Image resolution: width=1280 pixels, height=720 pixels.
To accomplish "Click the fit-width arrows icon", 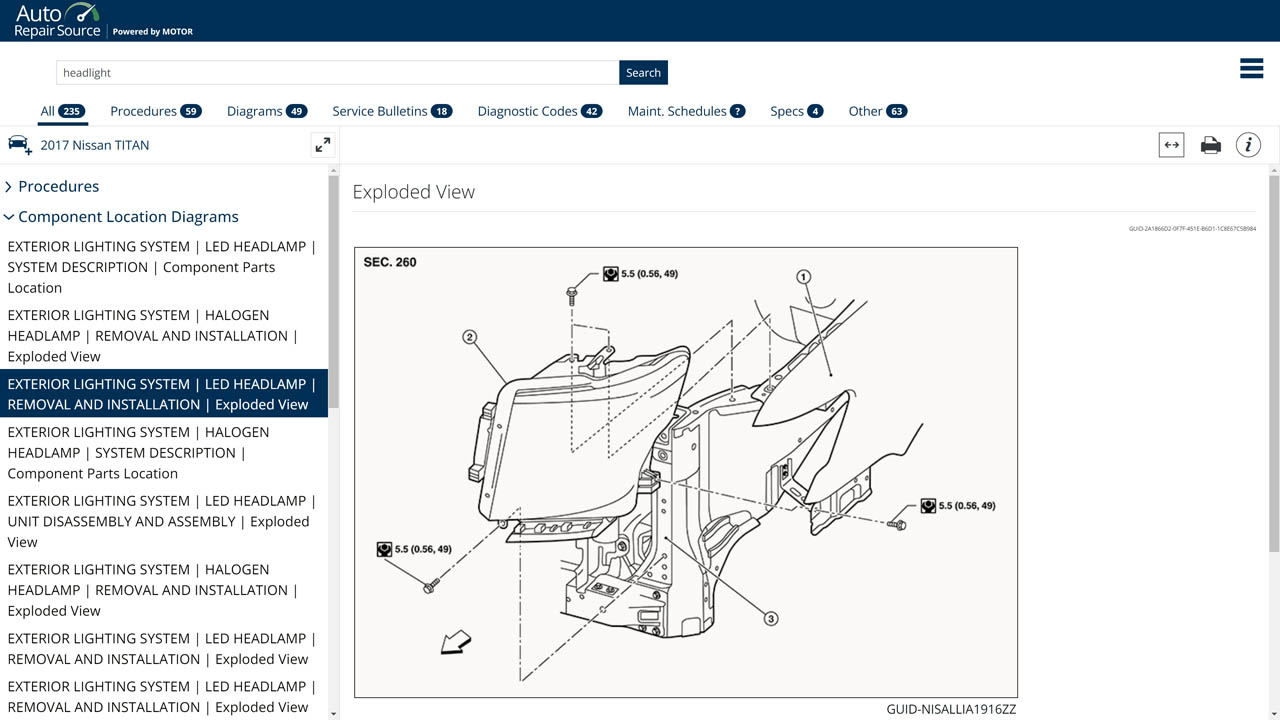I will [1171, 145].
